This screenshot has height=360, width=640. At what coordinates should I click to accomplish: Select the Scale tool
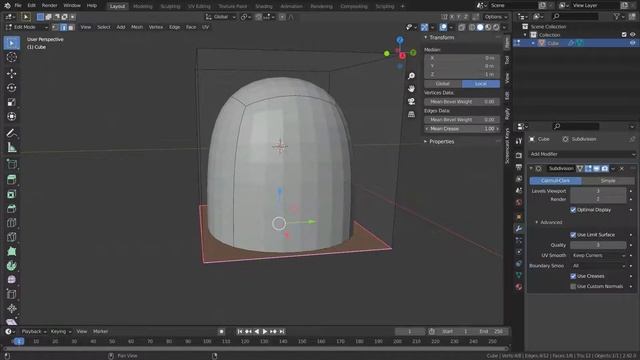click(11, 102)
